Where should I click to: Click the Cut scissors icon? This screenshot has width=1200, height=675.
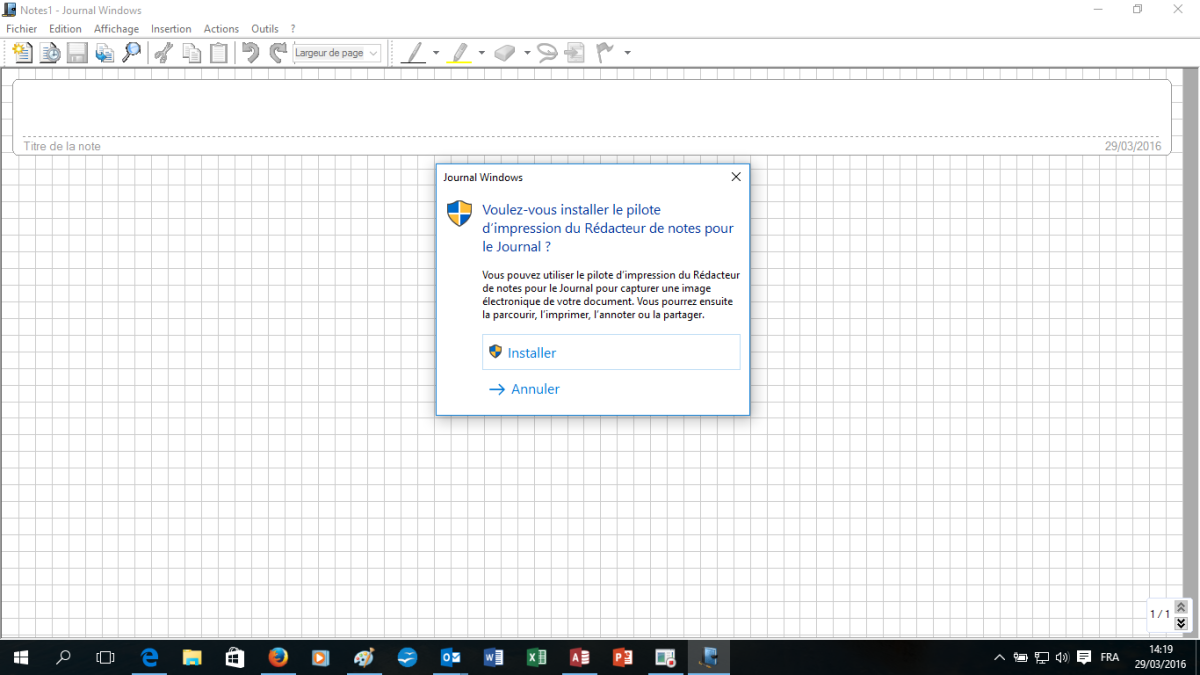tap(164, 53)
